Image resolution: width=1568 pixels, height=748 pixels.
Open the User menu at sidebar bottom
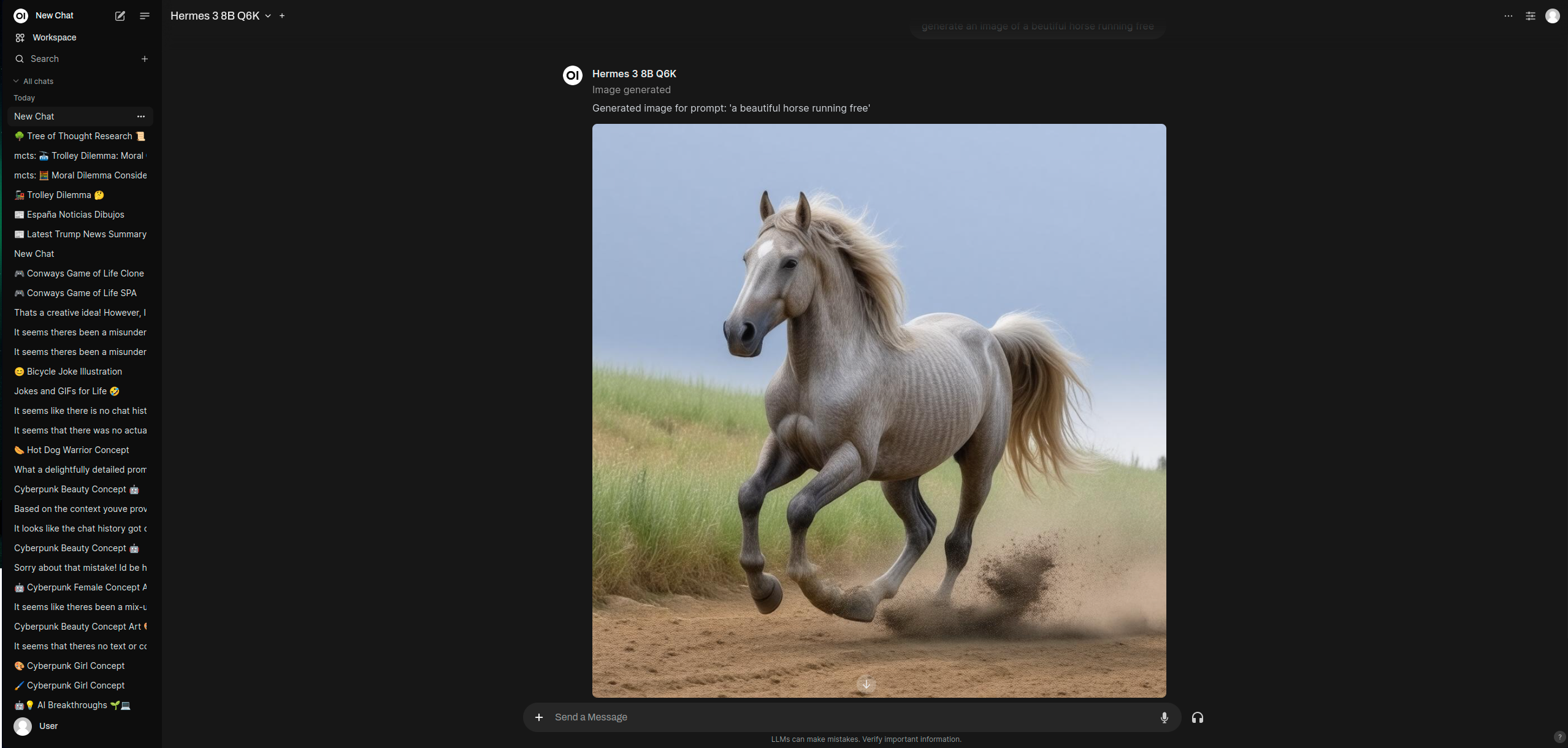pos(48,726)
